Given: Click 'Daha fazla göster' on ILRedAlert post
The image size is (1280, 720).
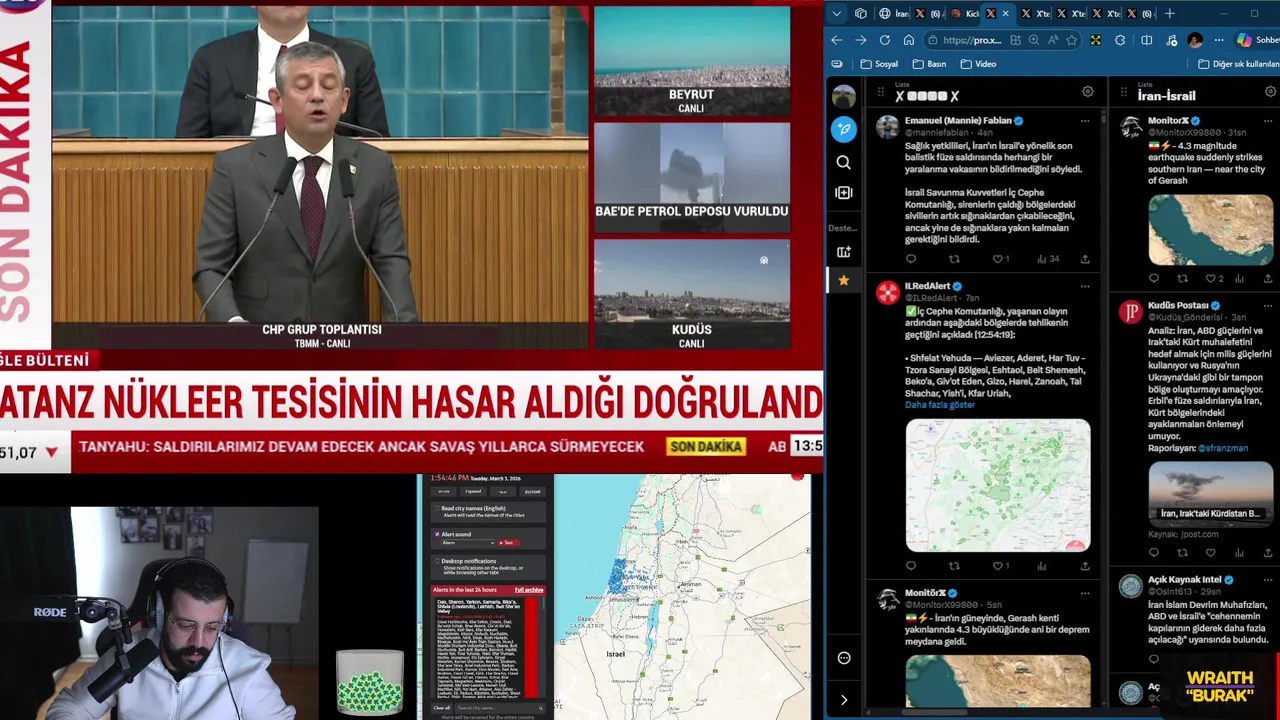Looking at the screenshot, I should click(x=939, y=405).
